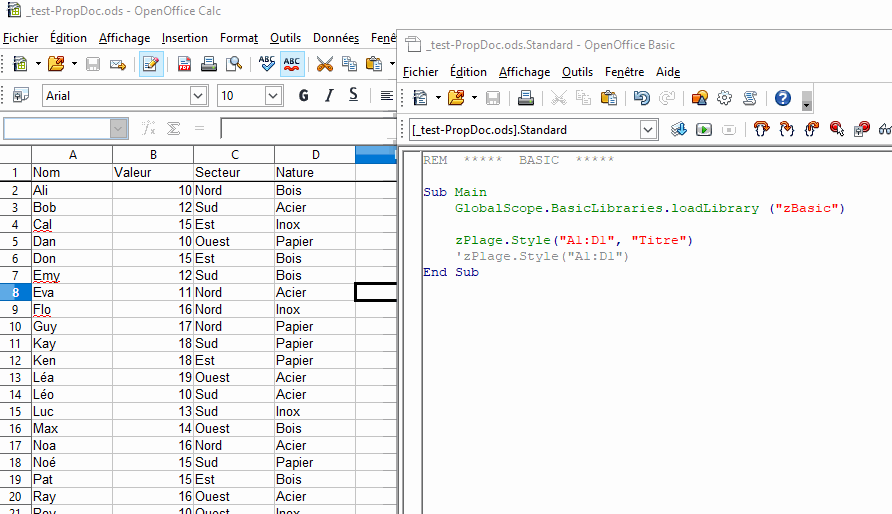Open Page Preview in Calc
The width and height of the screenshot is (892, 514).
234,64
